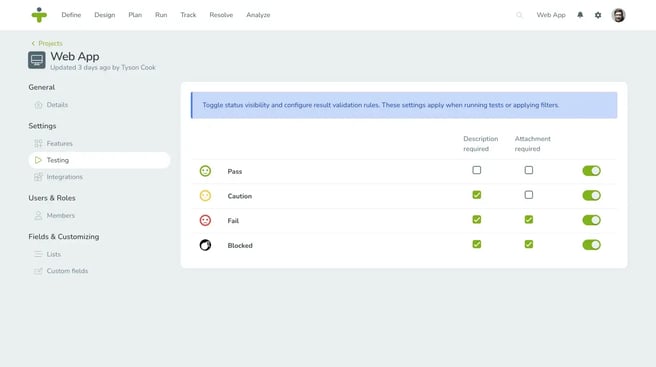Turn off the Pass status toggle
This screenshot has height=367, width=656.
pyautogui.click(x=592, y=171)
